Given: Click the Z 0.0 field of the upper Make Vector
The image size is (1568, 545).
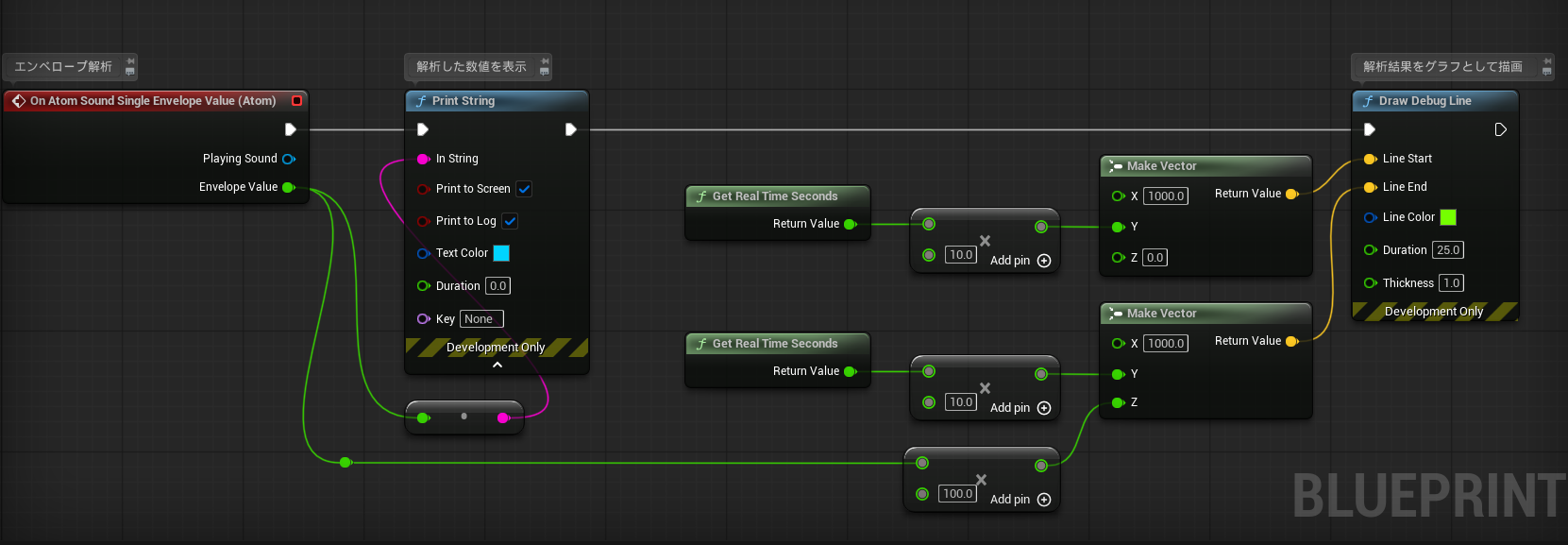Looking at the screenshot, I should pos(1155,258).
